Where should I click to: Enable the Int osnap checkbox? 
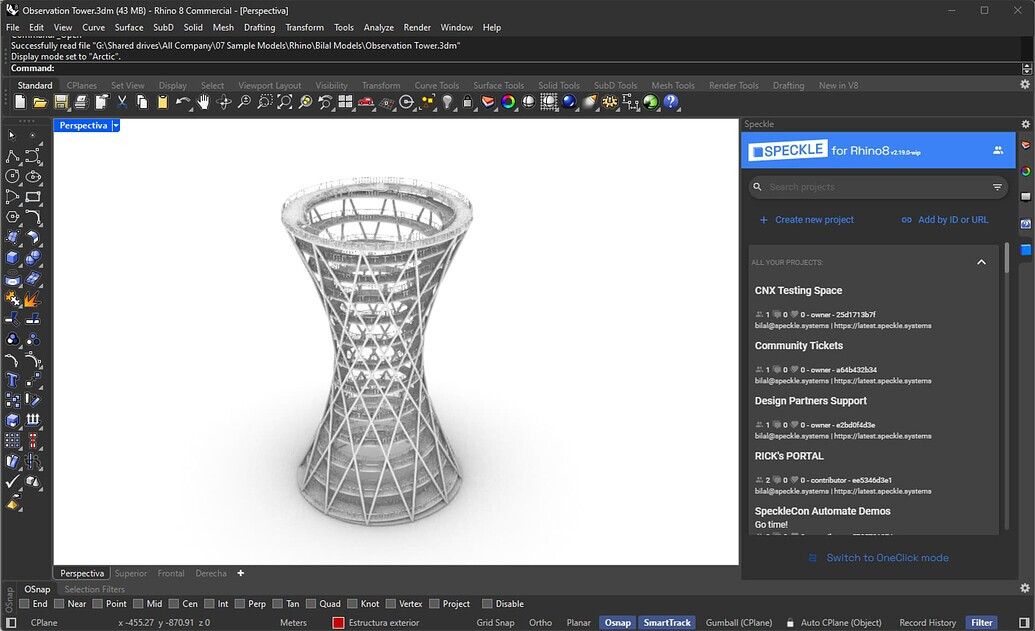click(x=209, y=604)
